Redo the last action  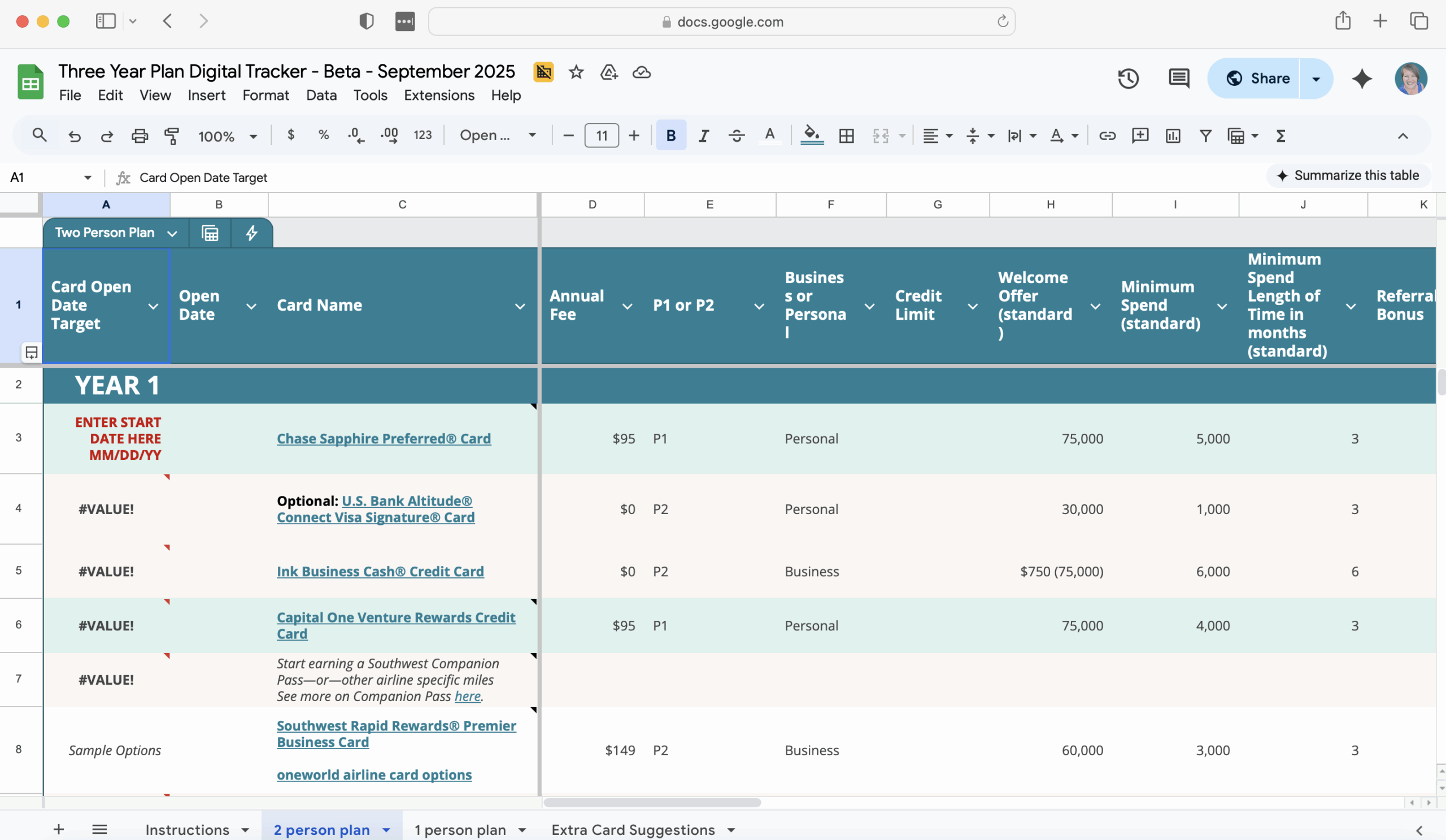pyautogui.click(x=107, y=136)
